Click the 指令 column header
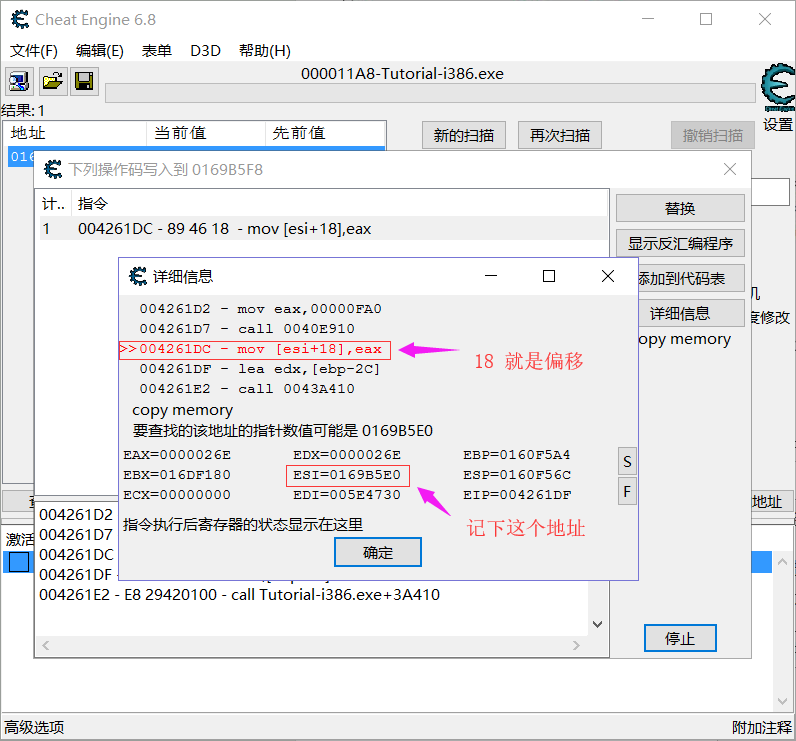Screen dimensions: 796x741 tap(92, 204)
